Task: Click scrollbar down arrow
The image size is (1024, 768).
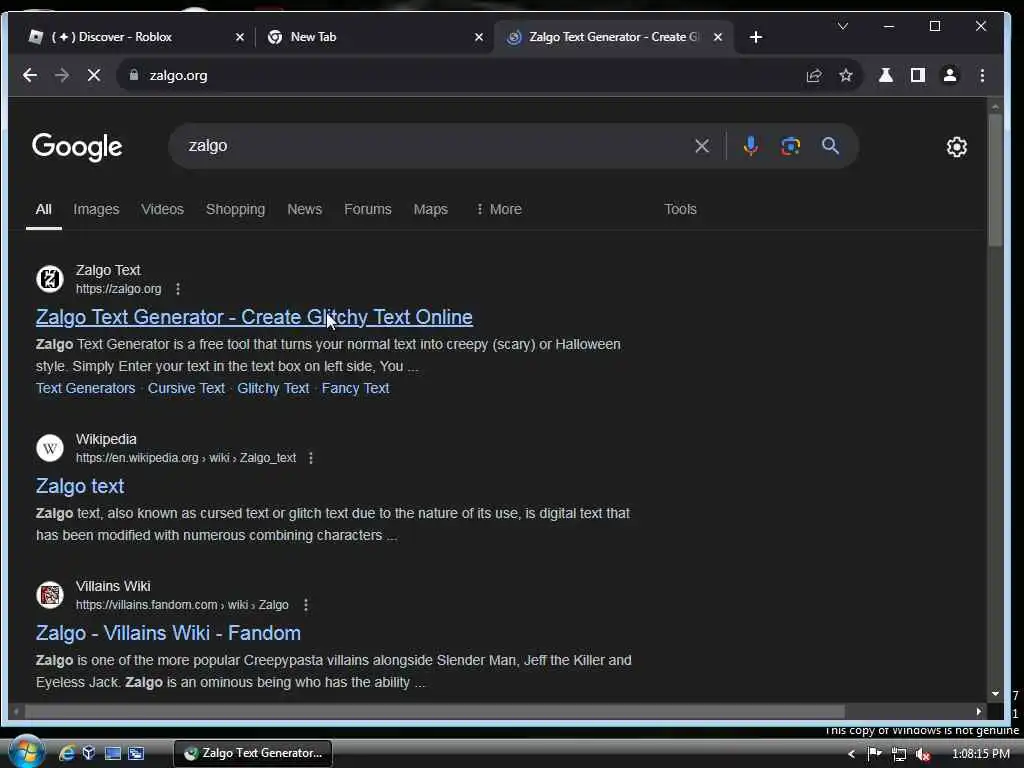Action: click(x=995, y=694)
